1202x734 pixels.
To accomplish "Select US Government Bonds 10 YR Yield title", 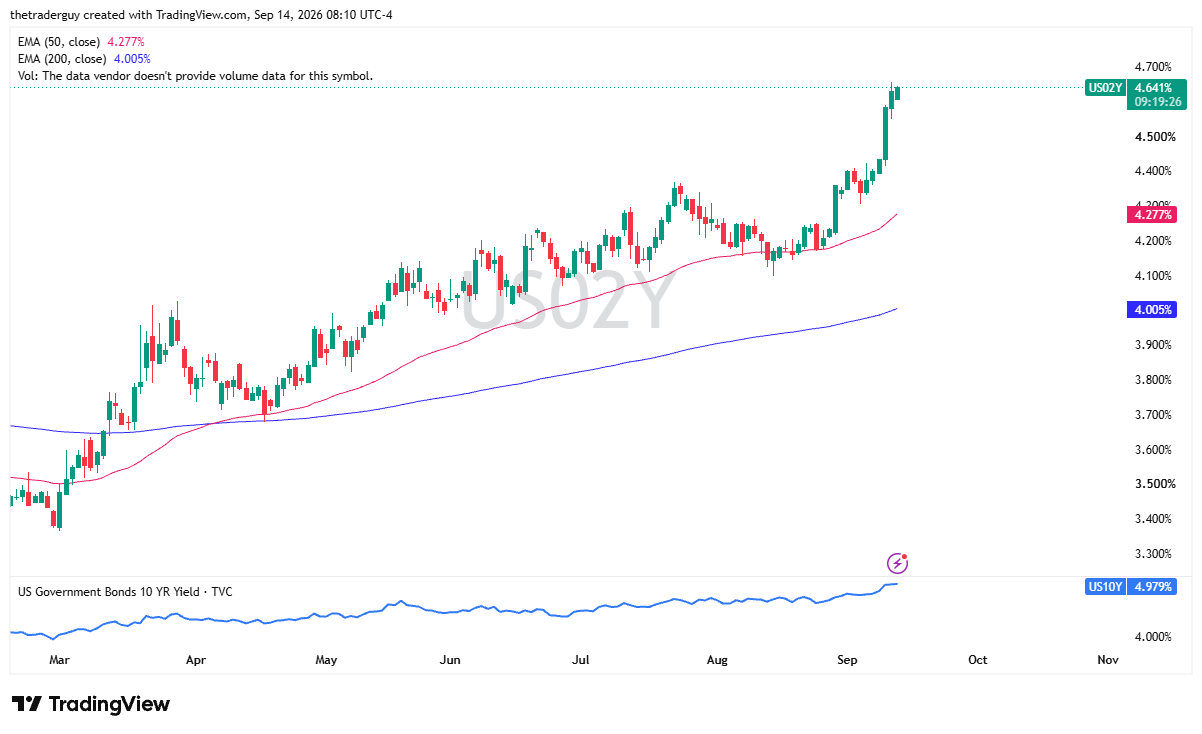I will pyautogui.click(x=125, y=592).
